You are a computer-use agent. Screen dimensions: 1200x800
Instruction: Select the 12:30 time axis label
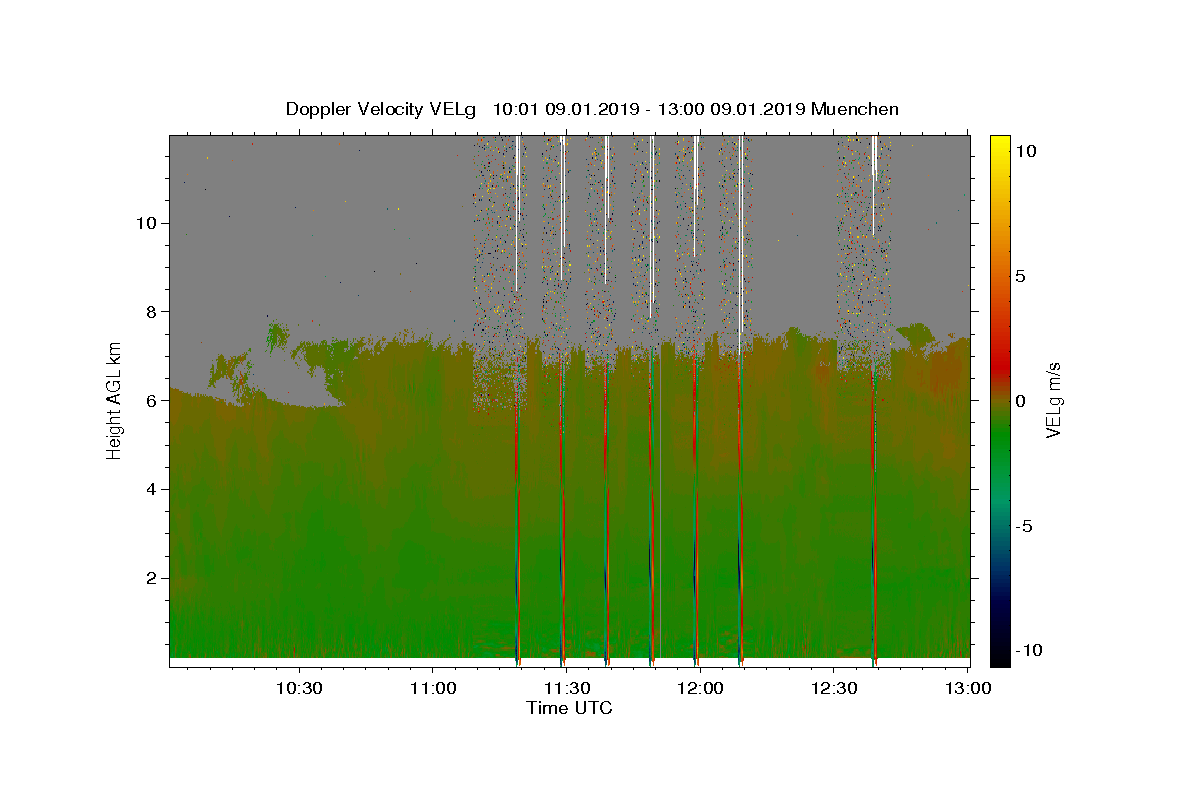(x=834, y=688)
